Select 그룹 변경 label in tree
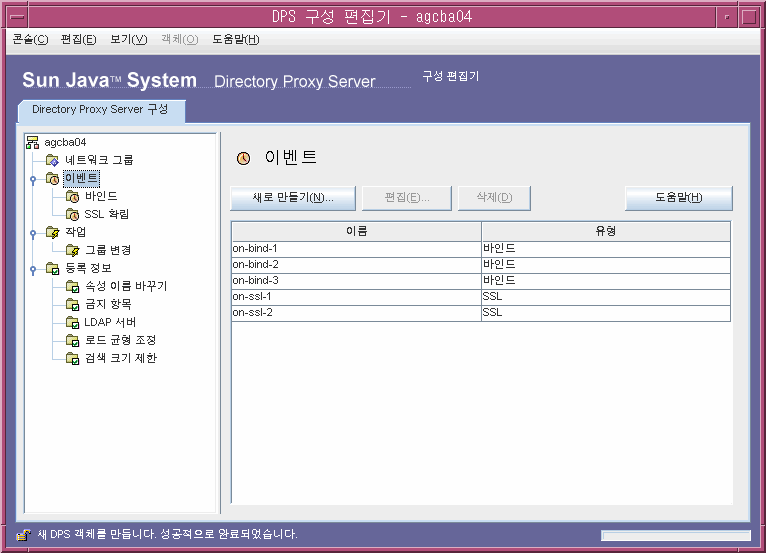 pos(108,250)
